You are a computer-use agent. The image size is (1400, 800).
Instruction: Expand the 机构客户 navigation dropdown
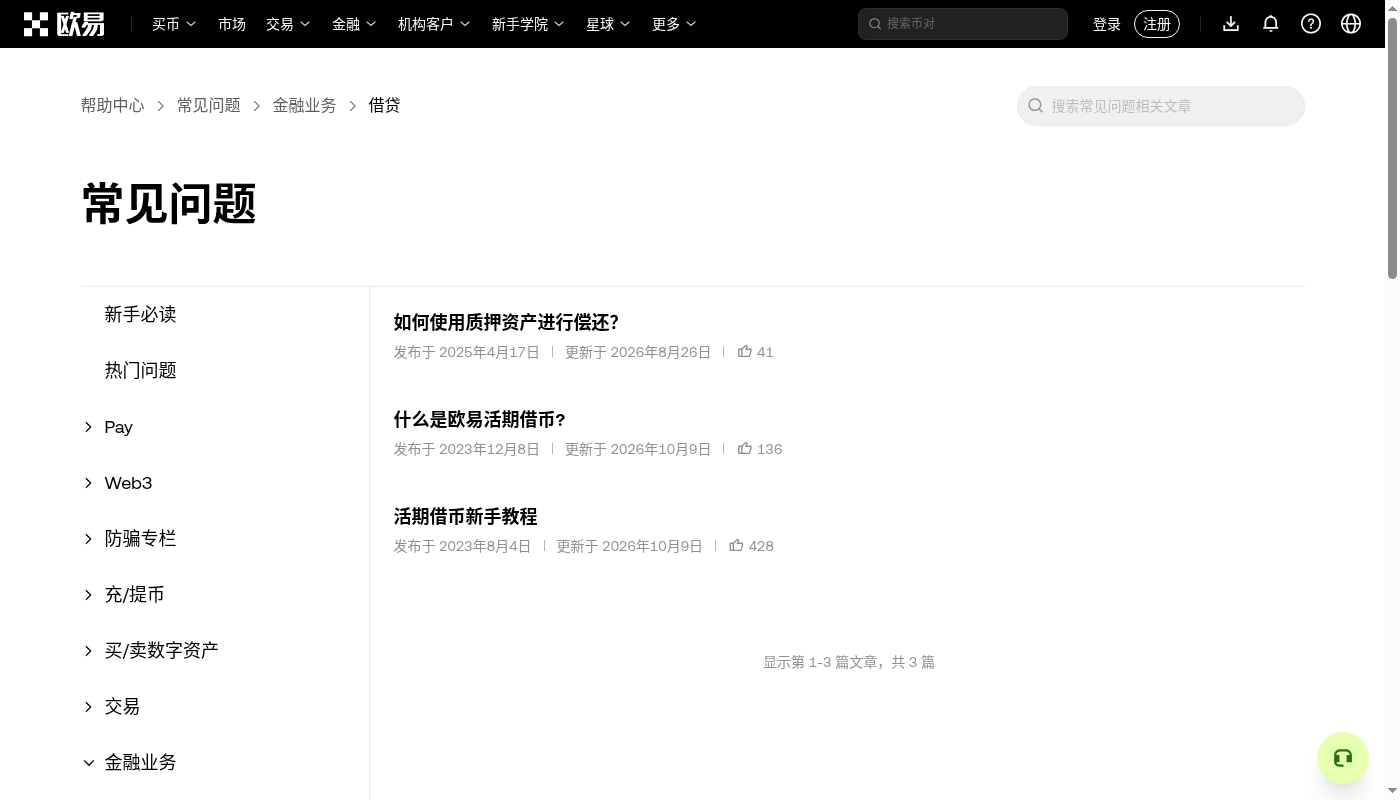click(x=434, y=24)
